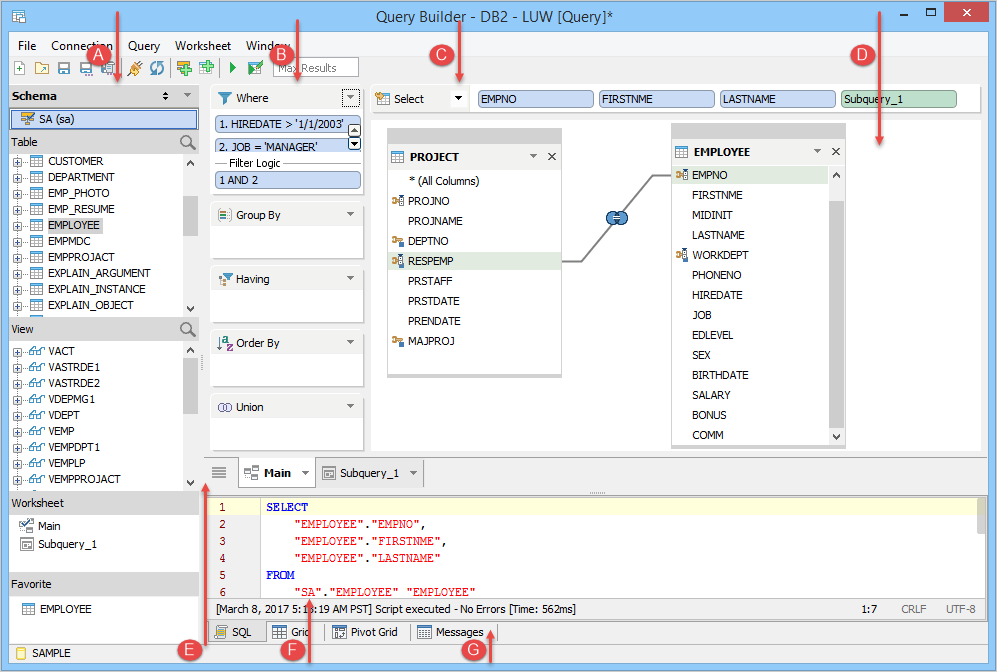Click the EMPLOYEE diagram table grid icon
The image size is (997, 672).
click(681, 152)
